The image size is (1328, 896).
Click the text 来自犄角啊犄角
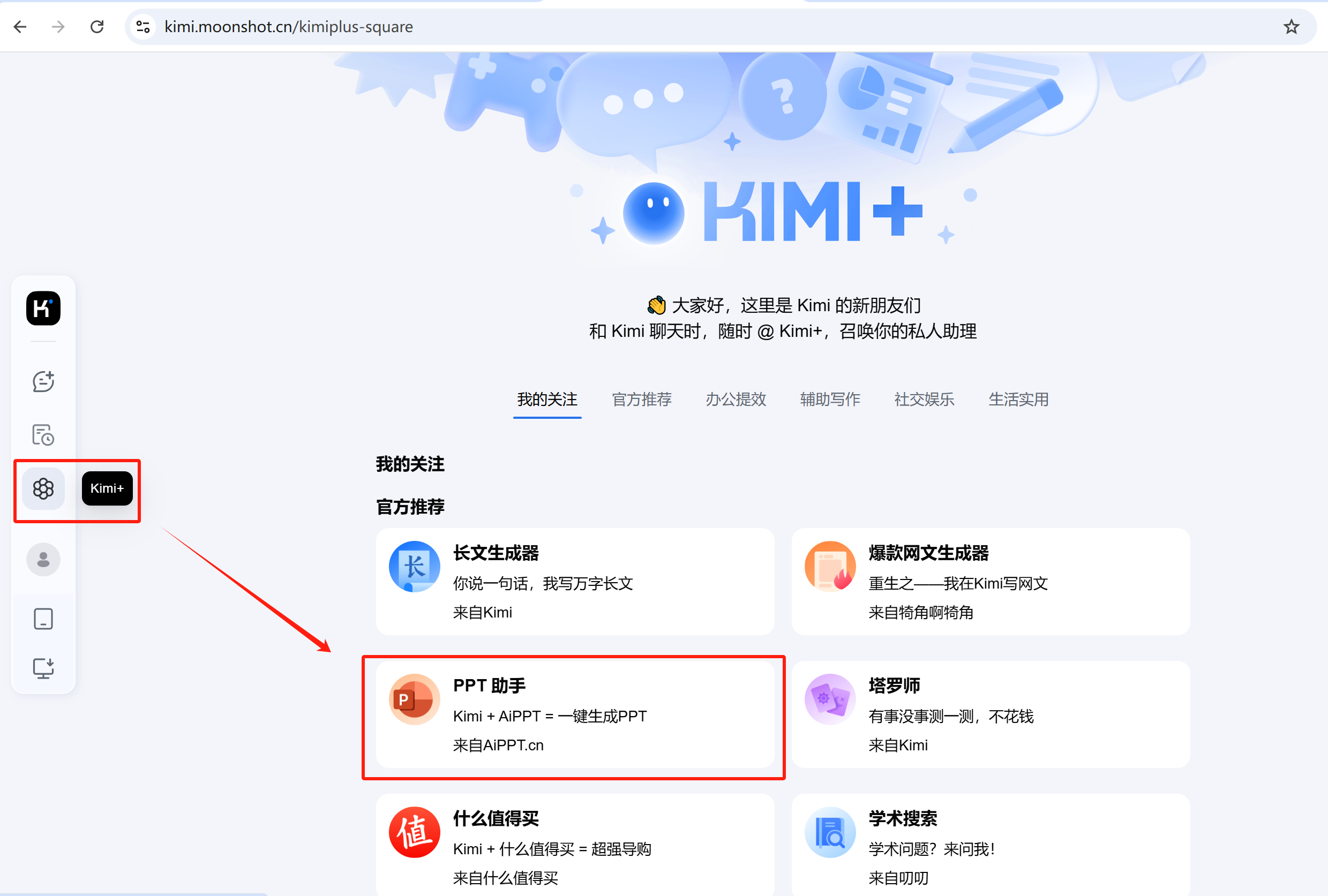[920, 613]
